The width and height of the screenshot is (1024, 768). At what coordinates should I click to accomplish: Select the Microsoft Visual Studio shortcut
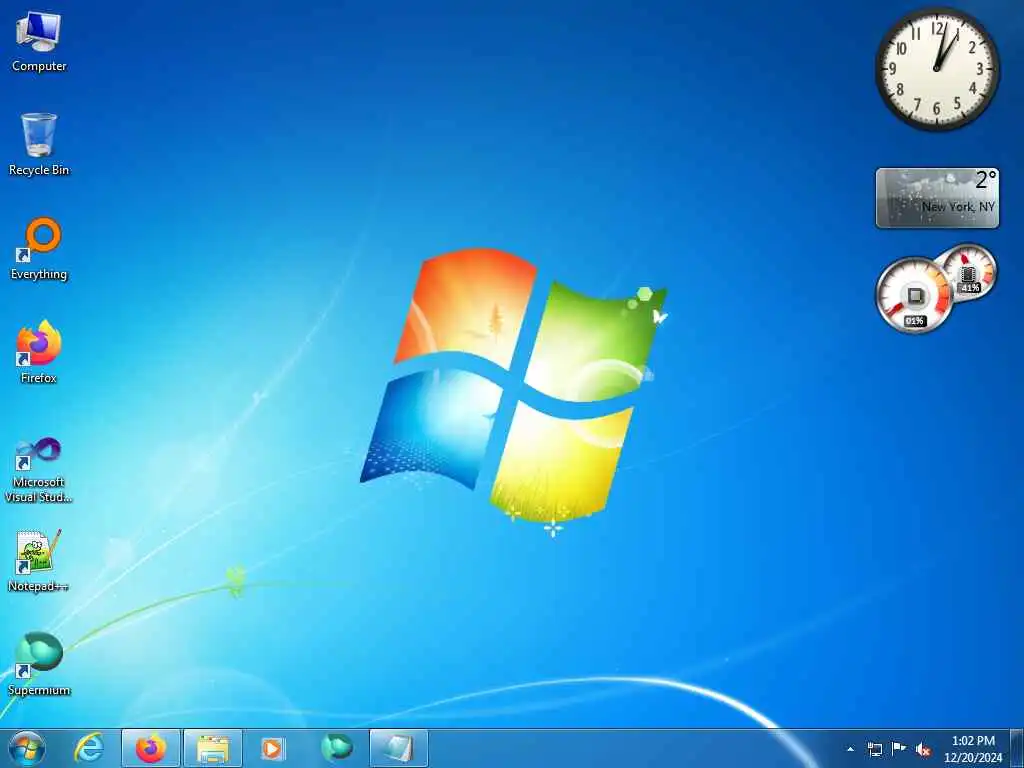(x=39, y=469)
